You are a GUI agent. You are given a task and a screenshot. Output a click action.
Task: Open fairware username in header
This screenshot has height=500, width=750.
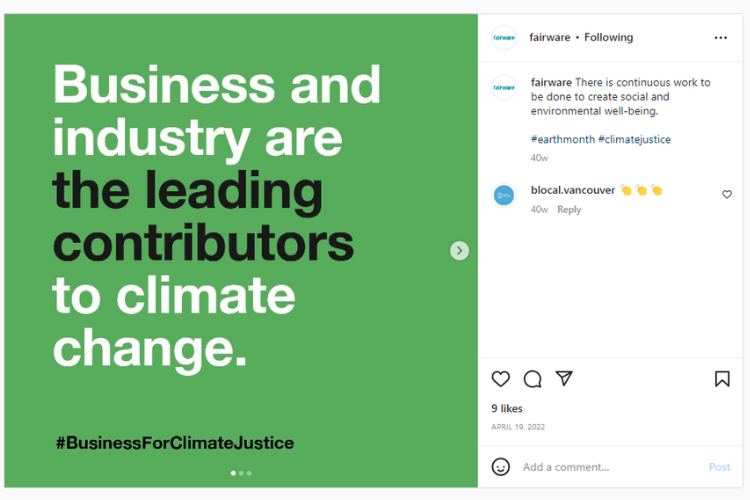tap(550, 37)
